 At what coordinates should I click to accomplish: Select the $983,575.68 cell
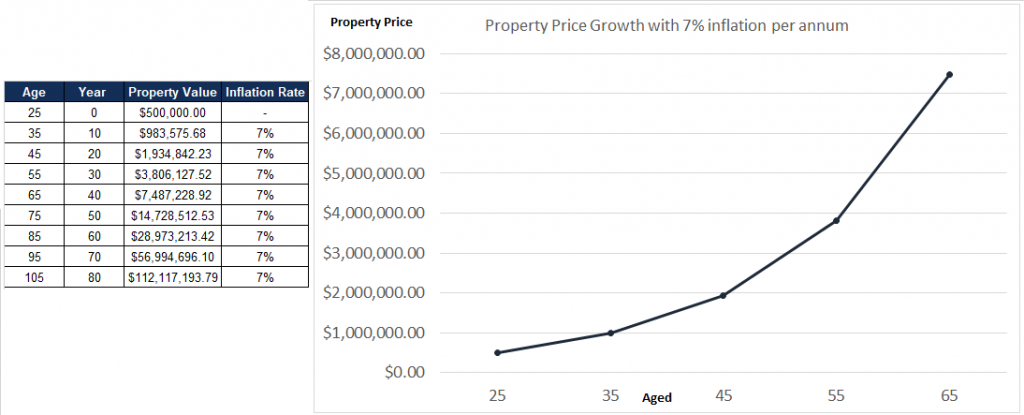[173, 133]
